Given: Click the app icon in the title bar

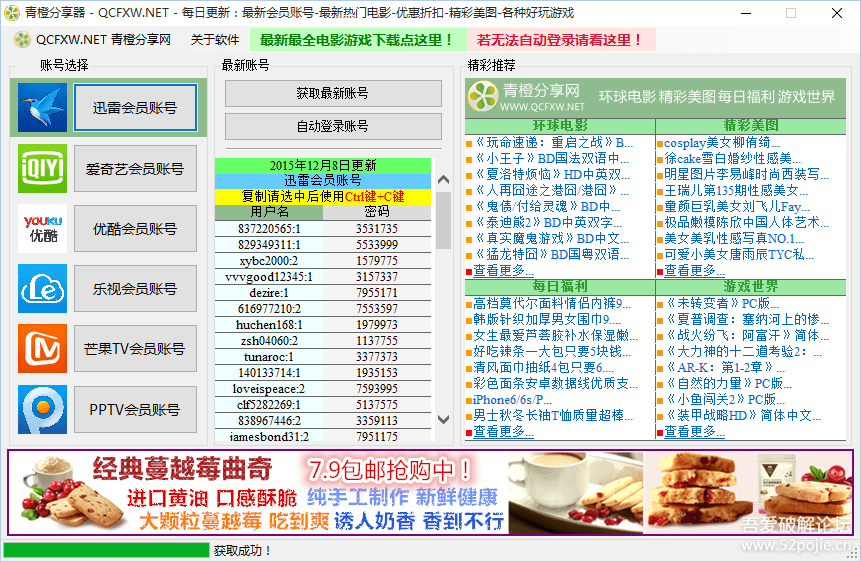Looking at the screenshot, I should point(12,13).
